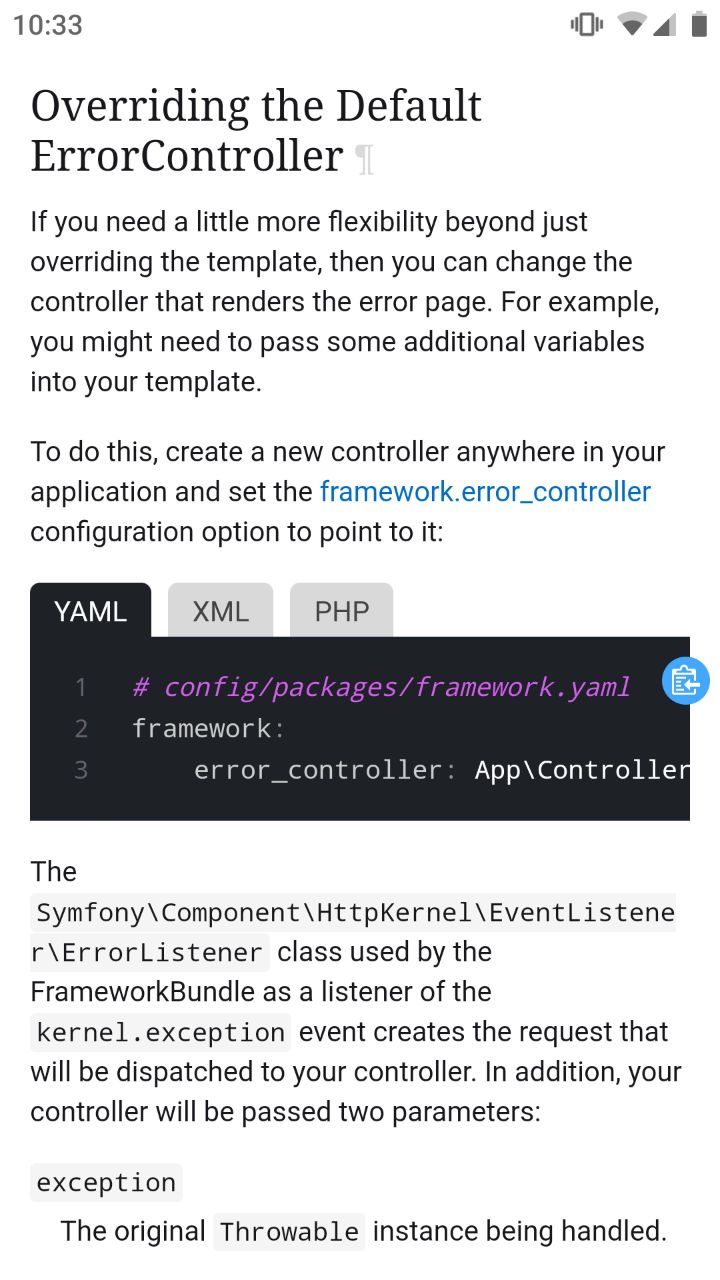This screenshot has width=720, height=1280.
Task: Tap the vibrate mode status icon
Action: click(x=587, y=24)
